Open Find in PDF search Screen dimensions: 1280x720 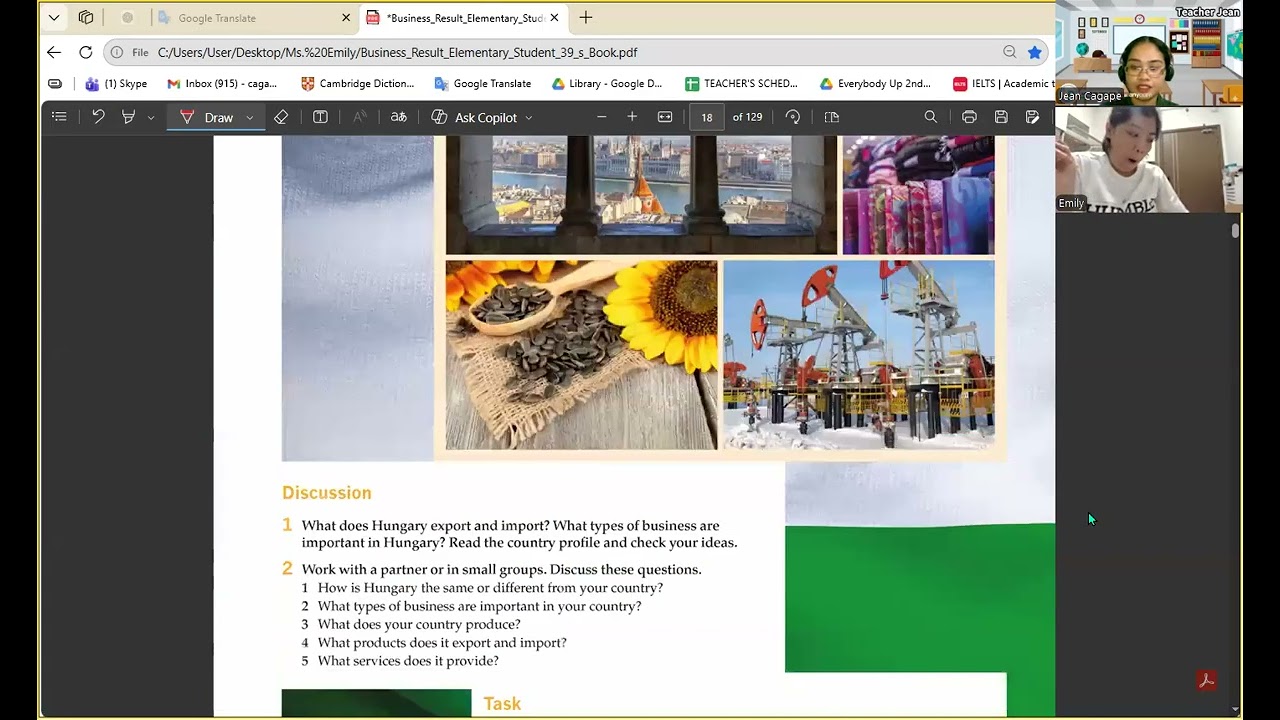point(931,117)
